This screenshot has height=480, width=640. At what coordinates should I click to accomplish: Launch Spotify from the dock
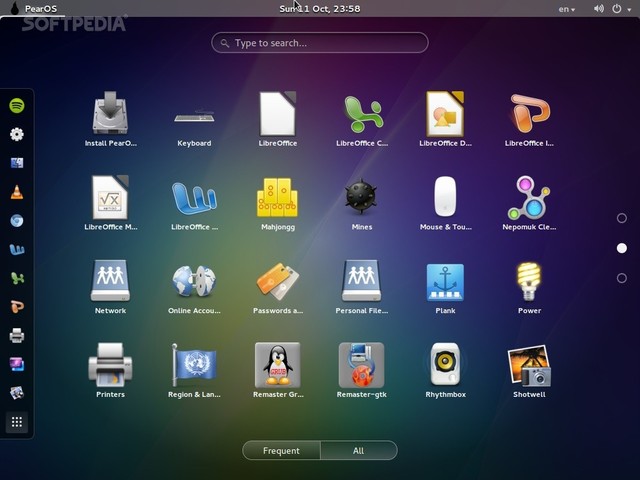(x=17, y=106)
